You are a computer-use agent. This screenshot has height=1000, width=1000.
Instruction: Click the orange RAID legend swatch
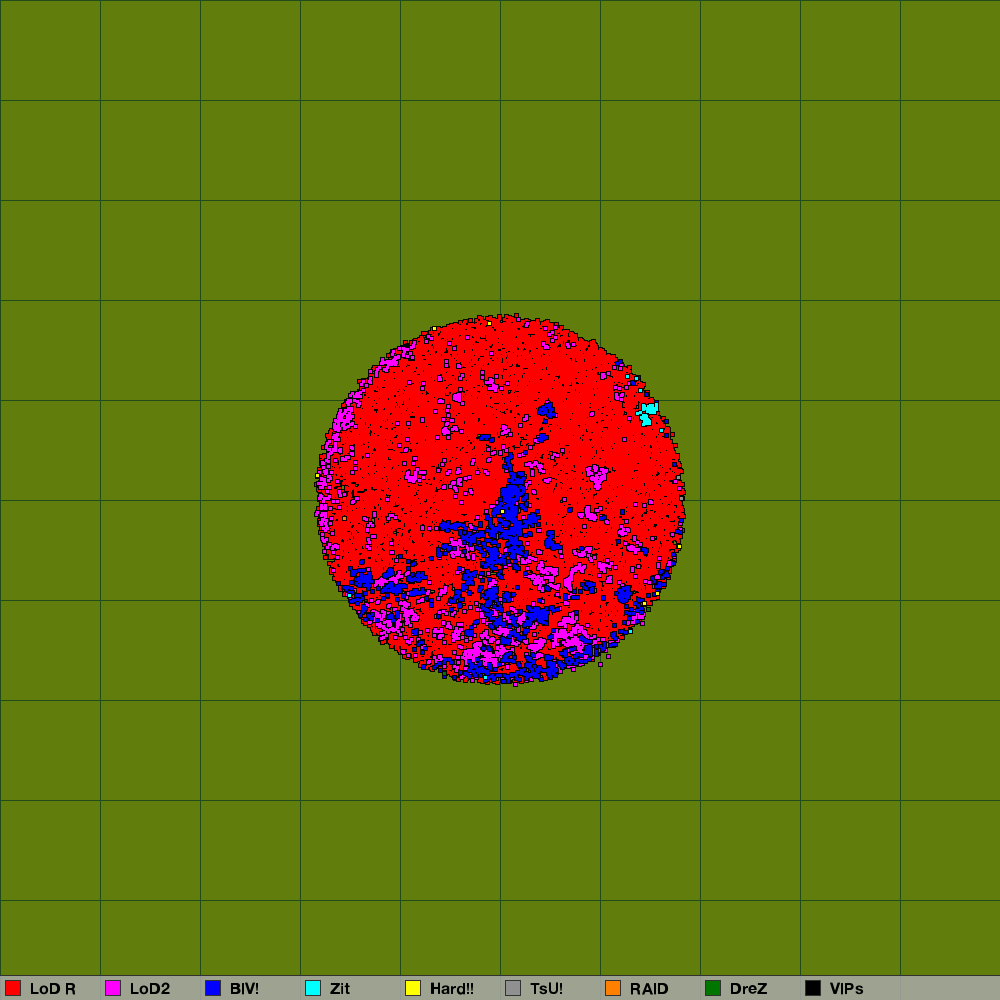613,988
